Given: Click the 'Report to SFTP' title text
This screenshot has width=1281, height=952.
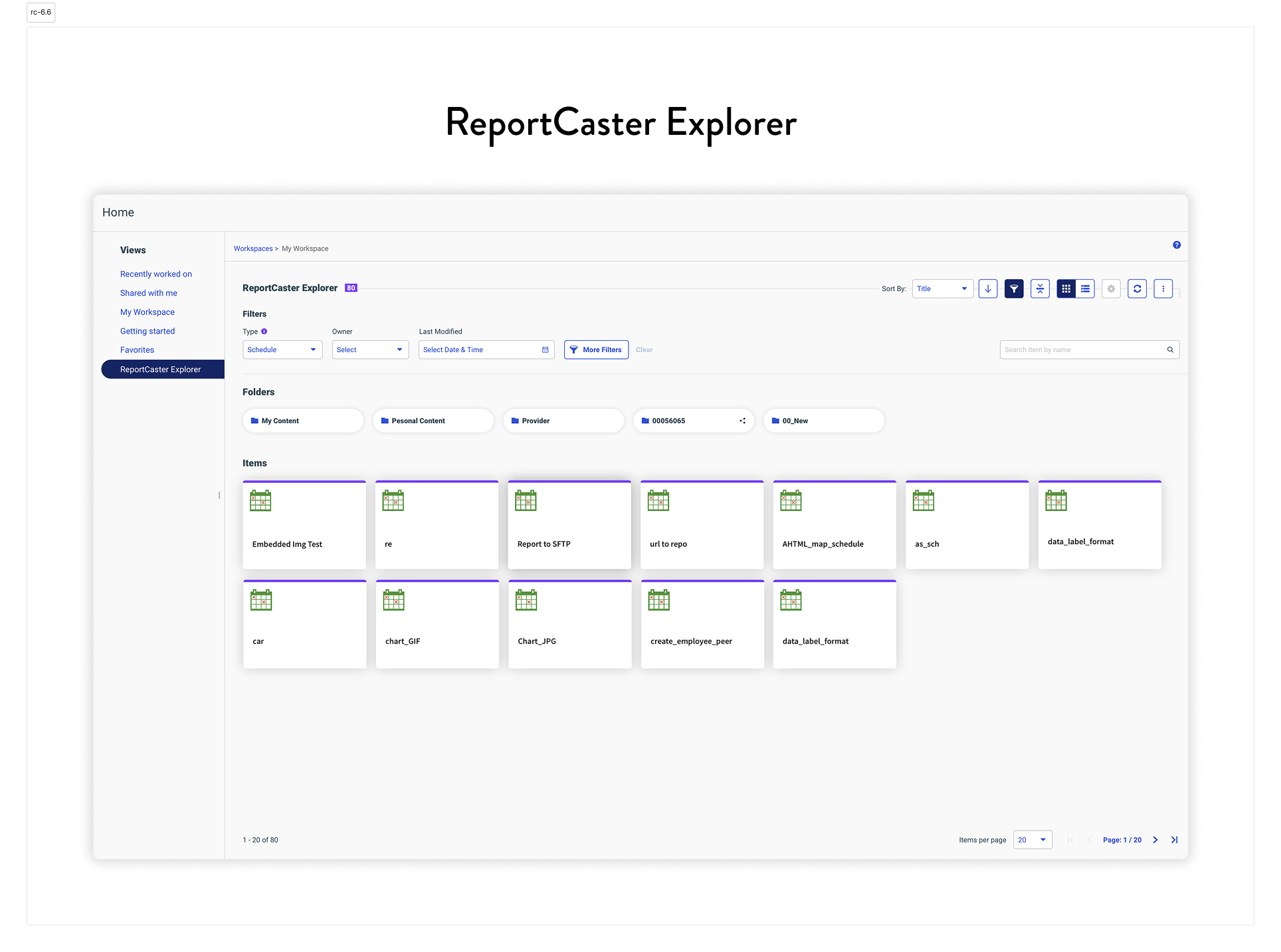Looking at the screenshot, I should (x=543, y=544).
